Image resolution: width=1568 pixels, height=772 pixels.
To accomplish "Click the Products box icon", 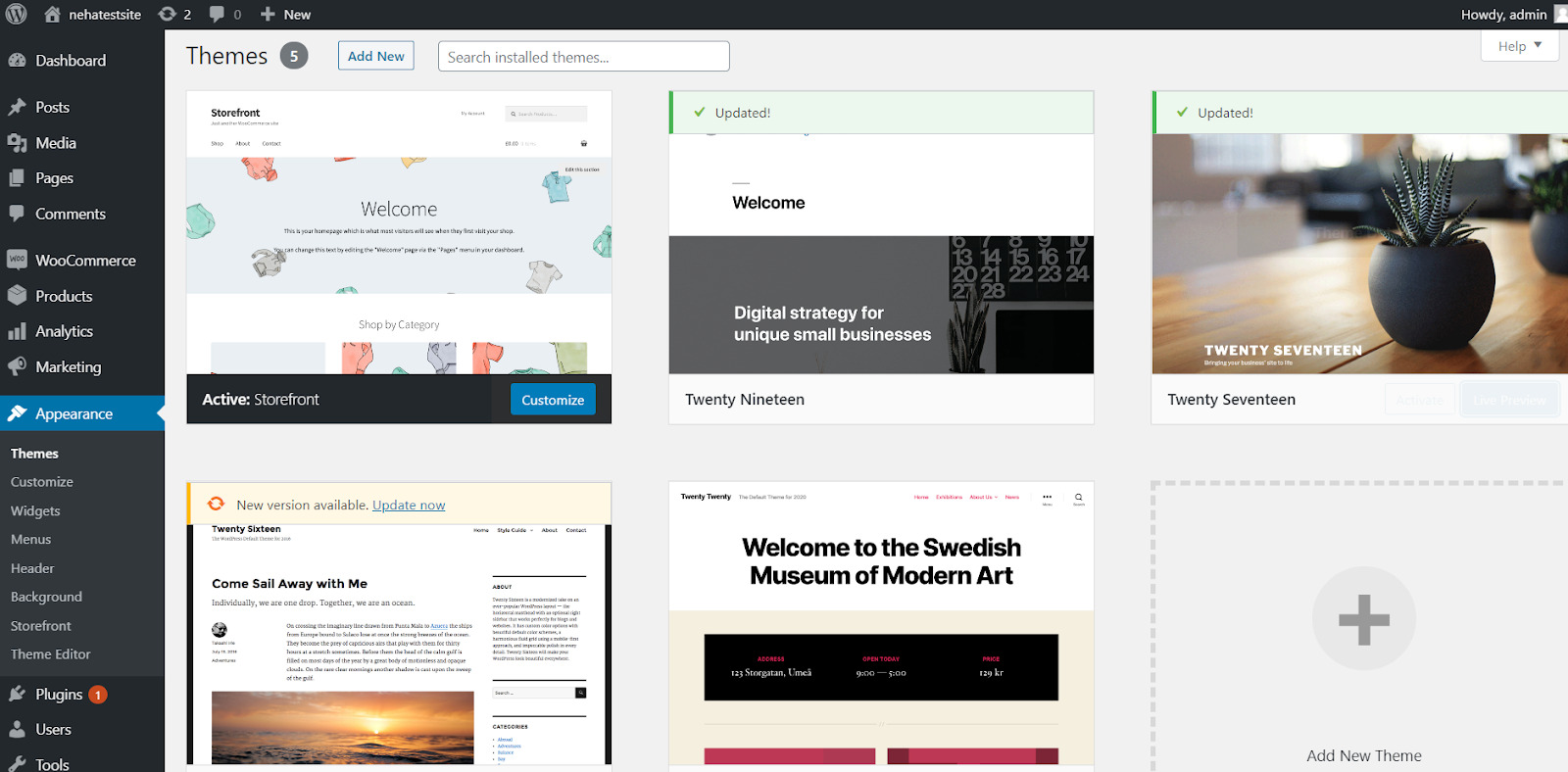I will click(x=17, y=296).
